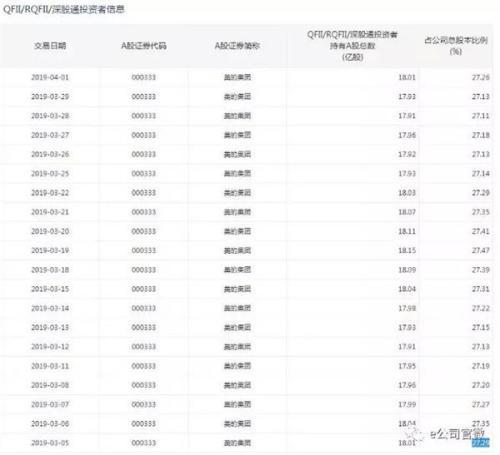Select date cell 2019-03-22

point(50,193)
